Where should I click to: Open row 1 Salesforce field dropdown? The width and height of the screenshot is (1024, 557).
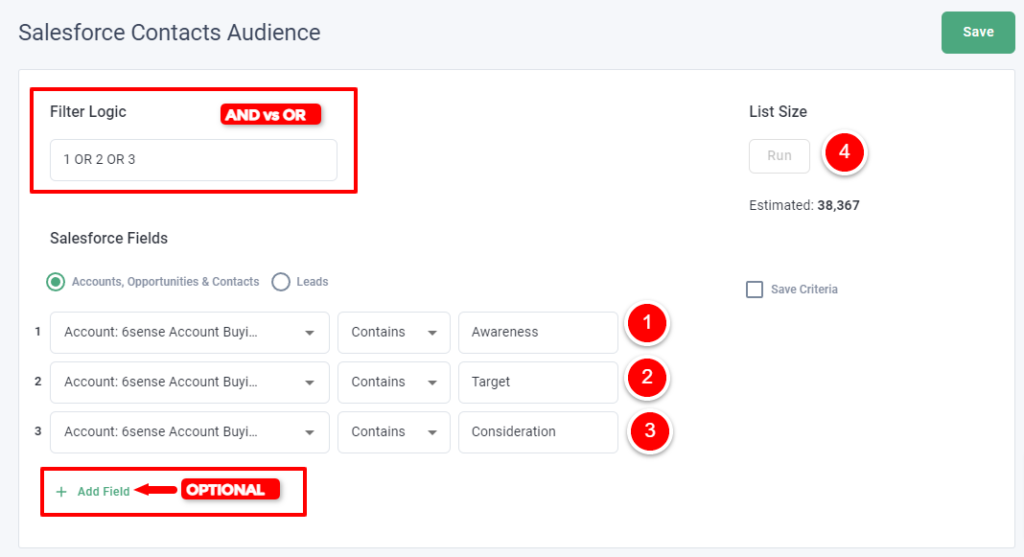[189, 332]
